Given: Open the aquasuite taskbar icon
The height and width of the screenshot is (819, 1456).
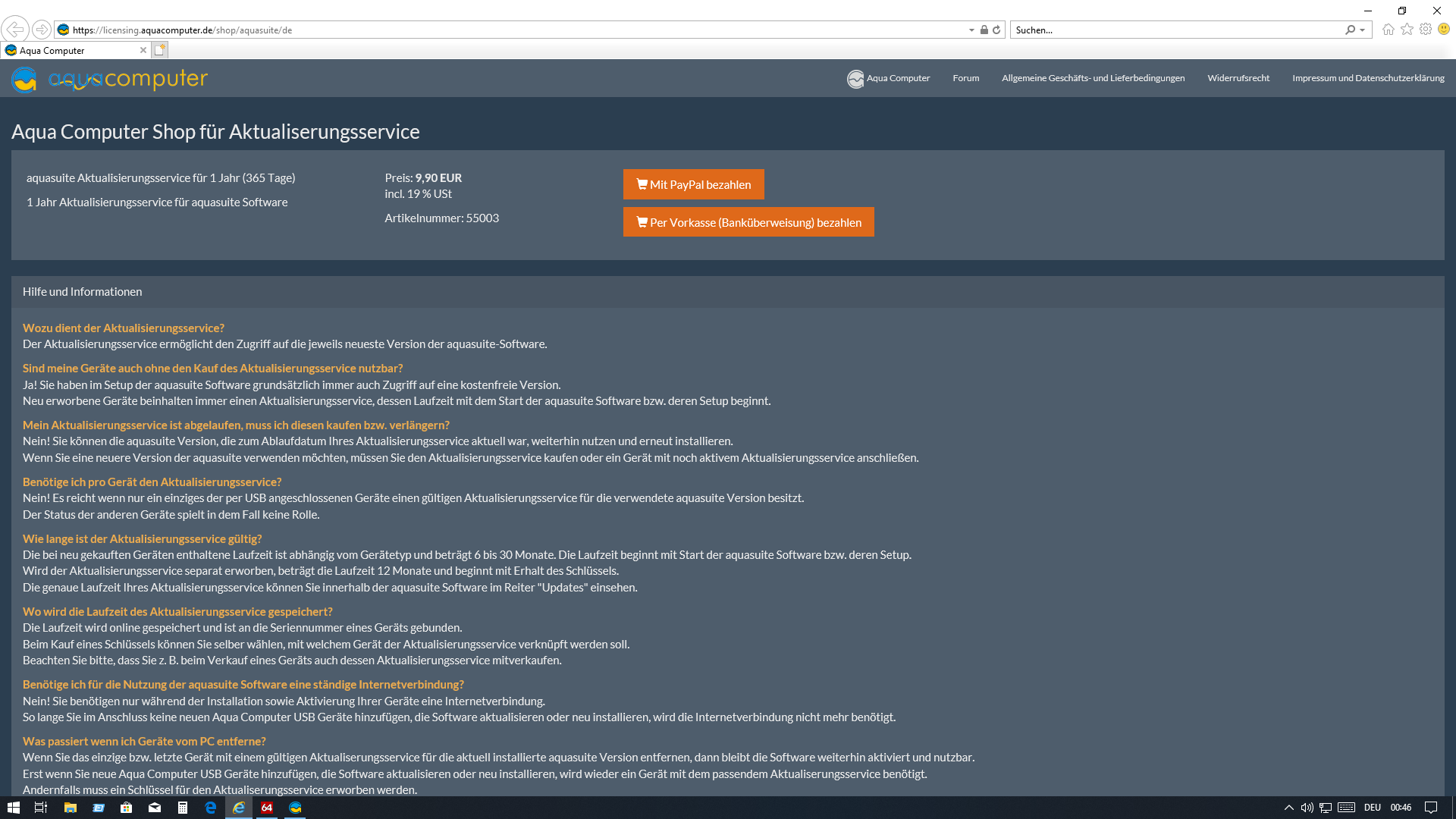Looking at the screenshot, I should [295, 808].
